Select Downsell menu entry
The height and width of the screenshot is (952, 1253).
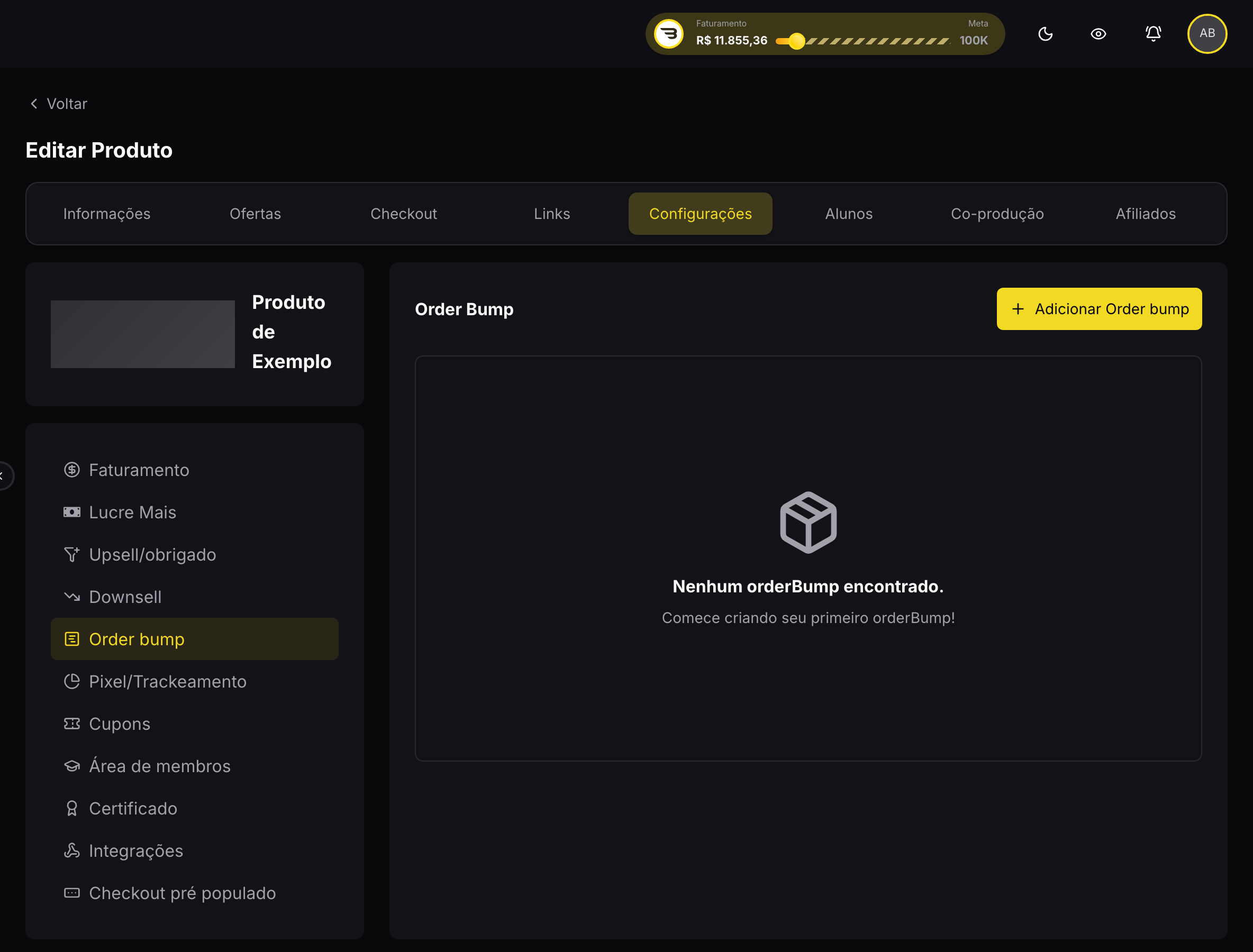(195, 597)
